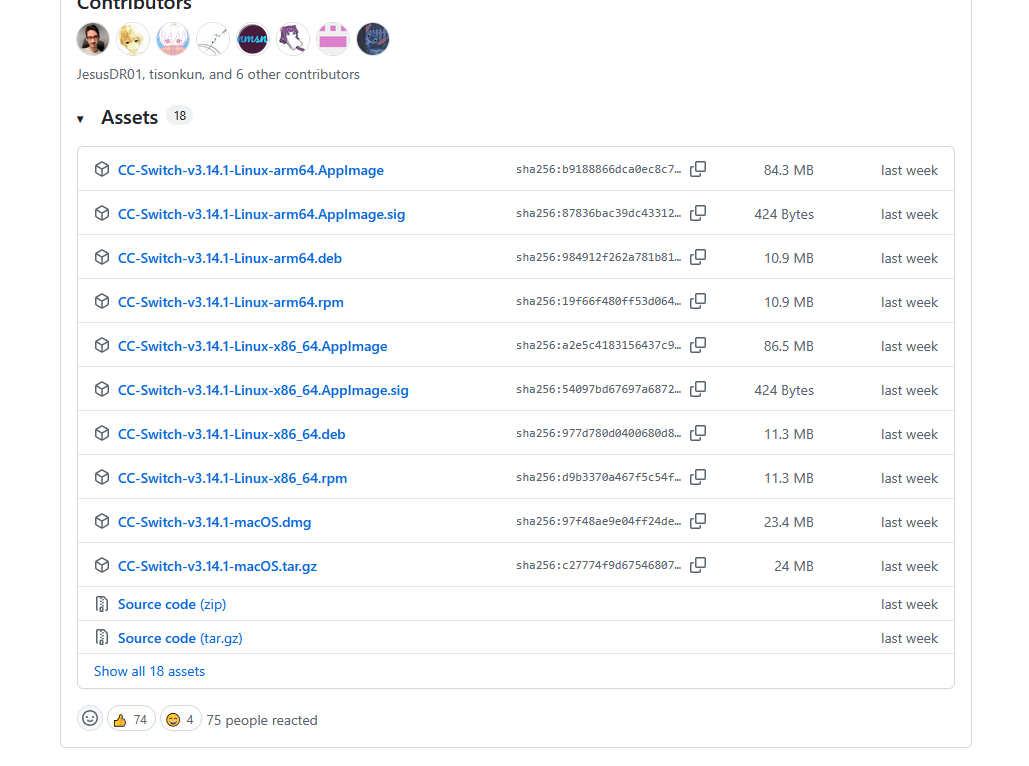
Task: Download CC-Switch-v3.14.1-macOS.dmg
Action: [x=214, y=522]
